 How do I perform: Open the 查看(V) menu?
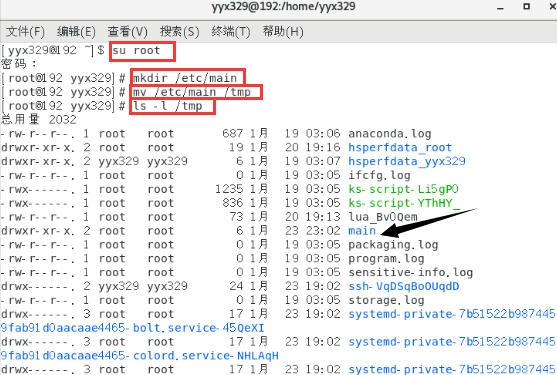[x=128, y=32]
